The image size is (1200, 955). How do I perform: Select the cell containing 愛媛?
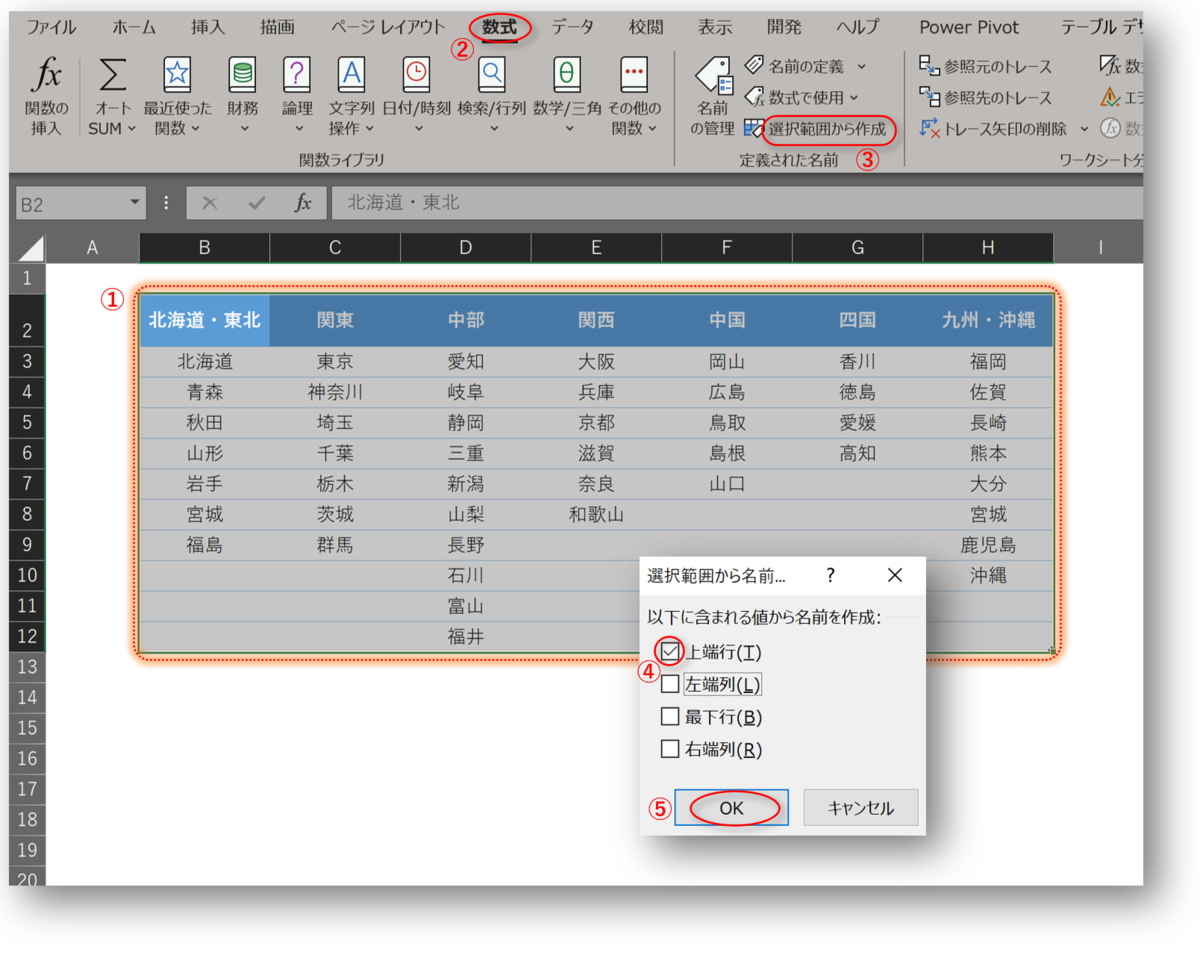(857, 423)
